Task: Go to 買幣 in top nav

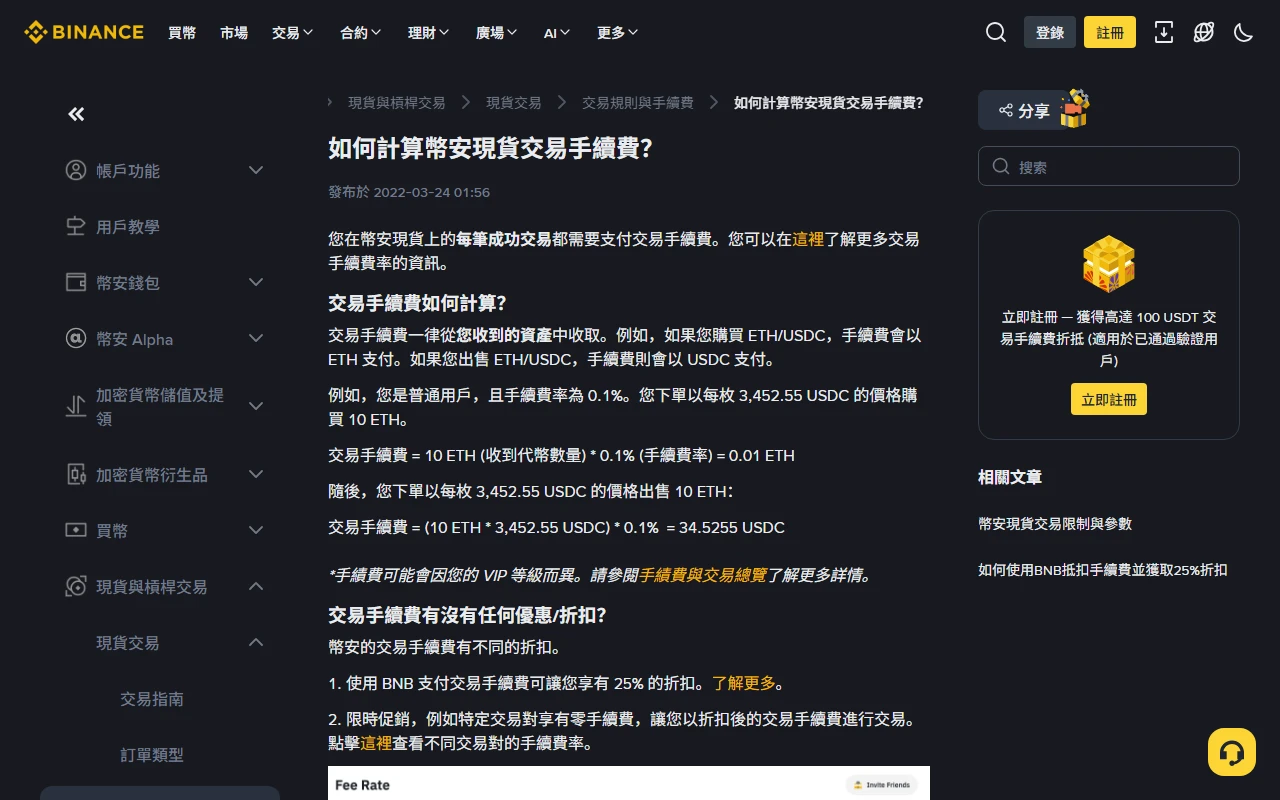Action: click(182, 33)
